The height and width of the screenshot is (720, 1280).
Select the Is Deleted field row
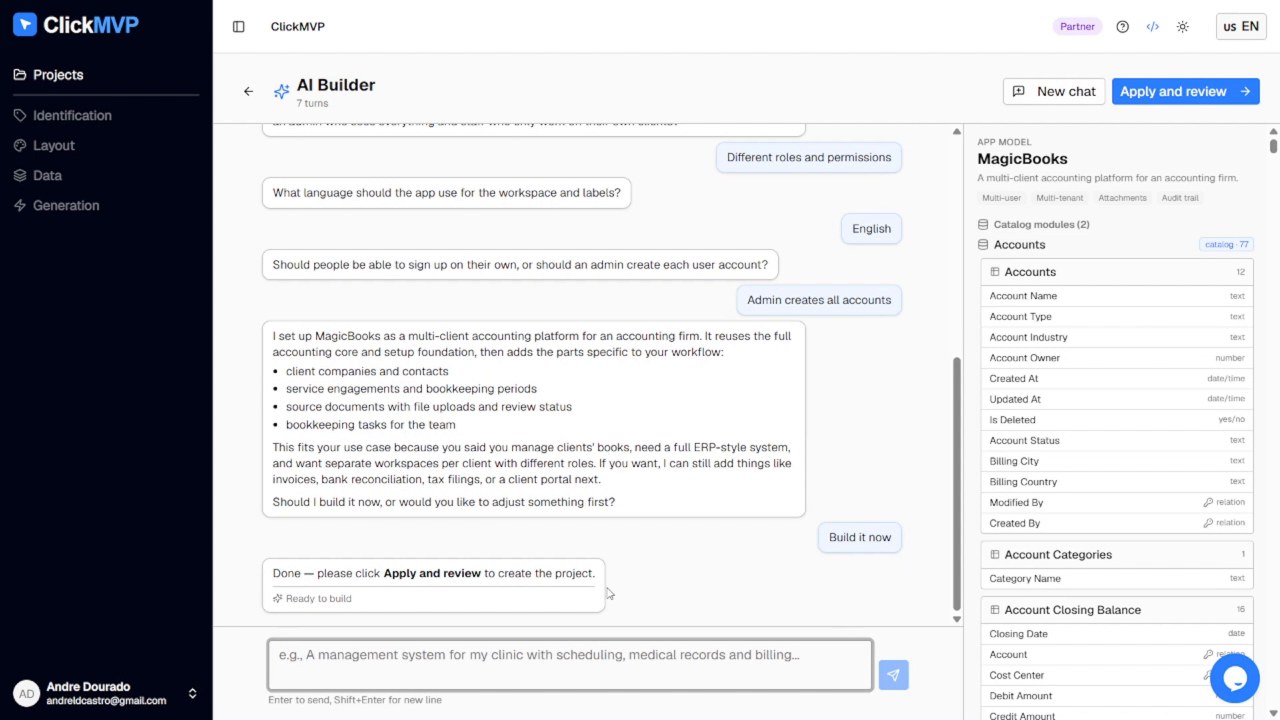pos(1117,420)
